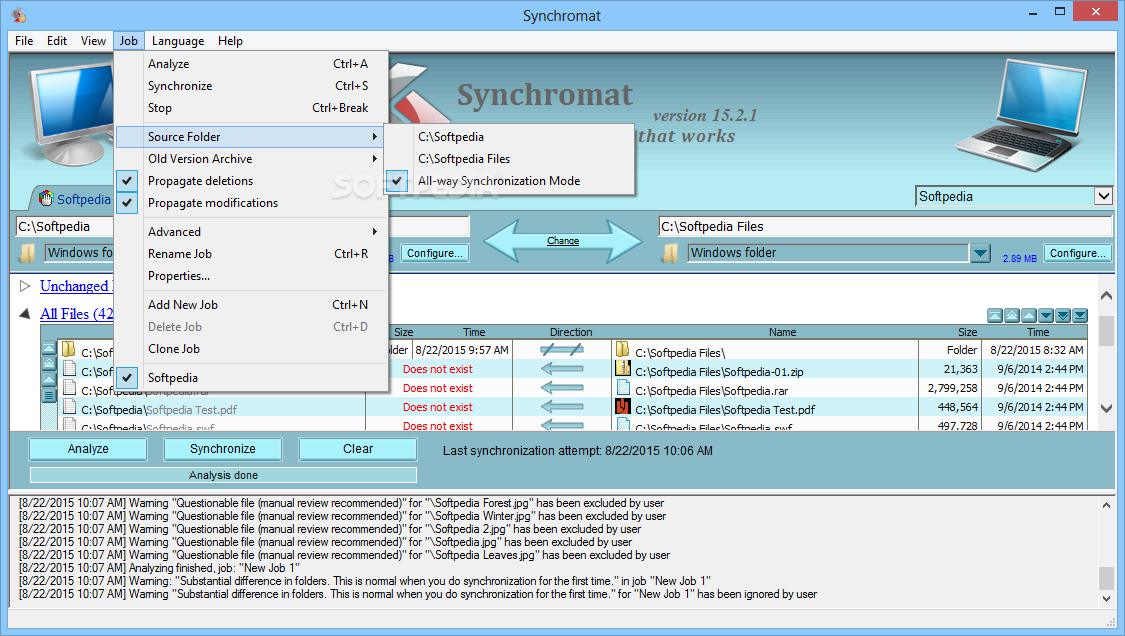Click the folder icon beside right Windows folder
The image size is (1125, 636).
tap(670, 253)
